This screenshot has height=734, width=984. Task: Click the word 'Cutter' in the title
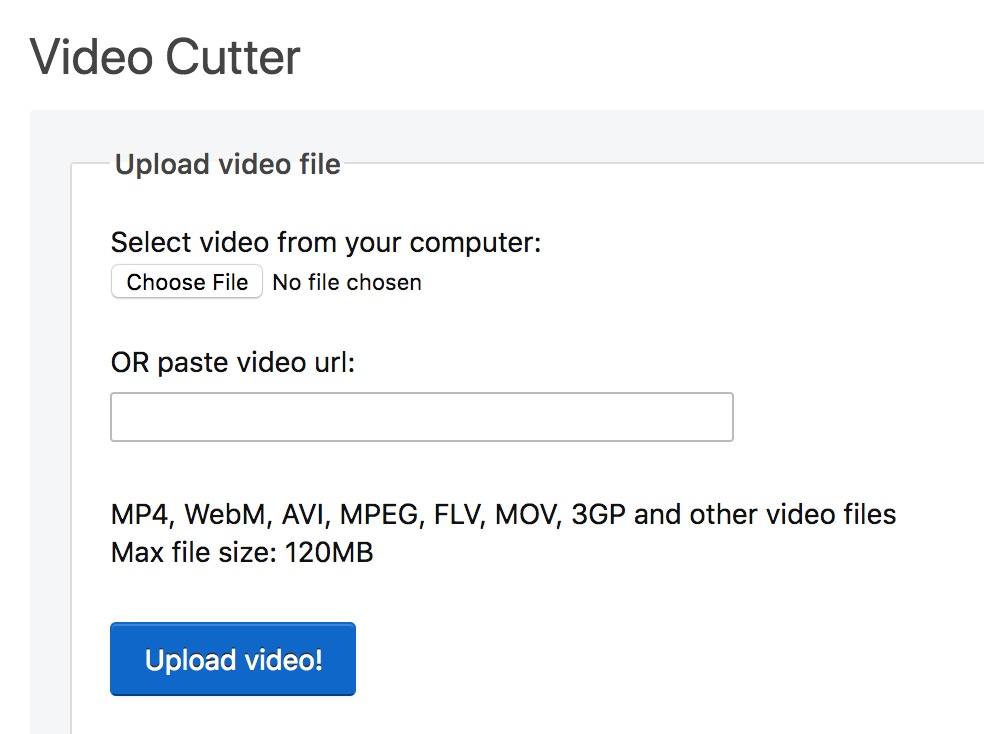click(x=233, y=57)
